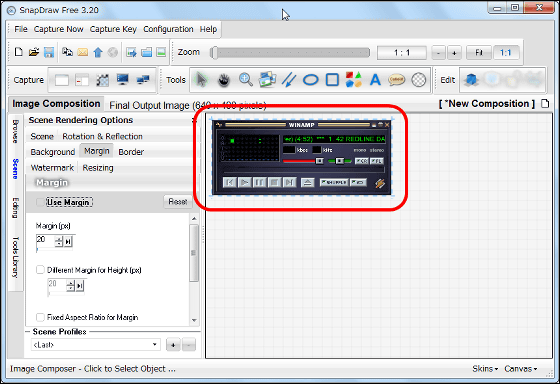Select the arrow pointer tool
This screenshot has height=384, width=560.
coord(202,80)
